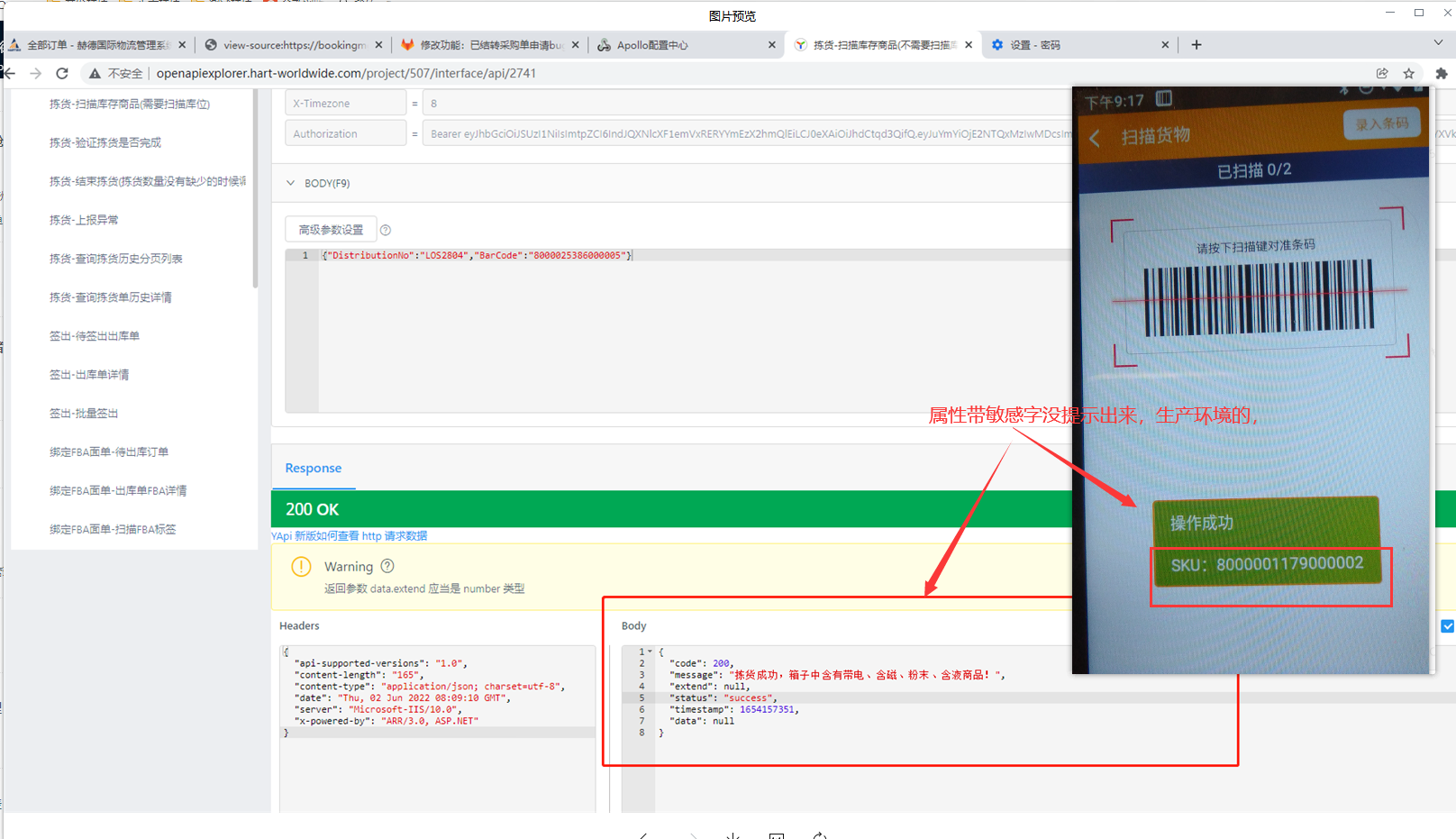This screenshot has width=1456, height=839.
Task: Click the 不安全 security warning icon
Action: (x=95, y=73)
